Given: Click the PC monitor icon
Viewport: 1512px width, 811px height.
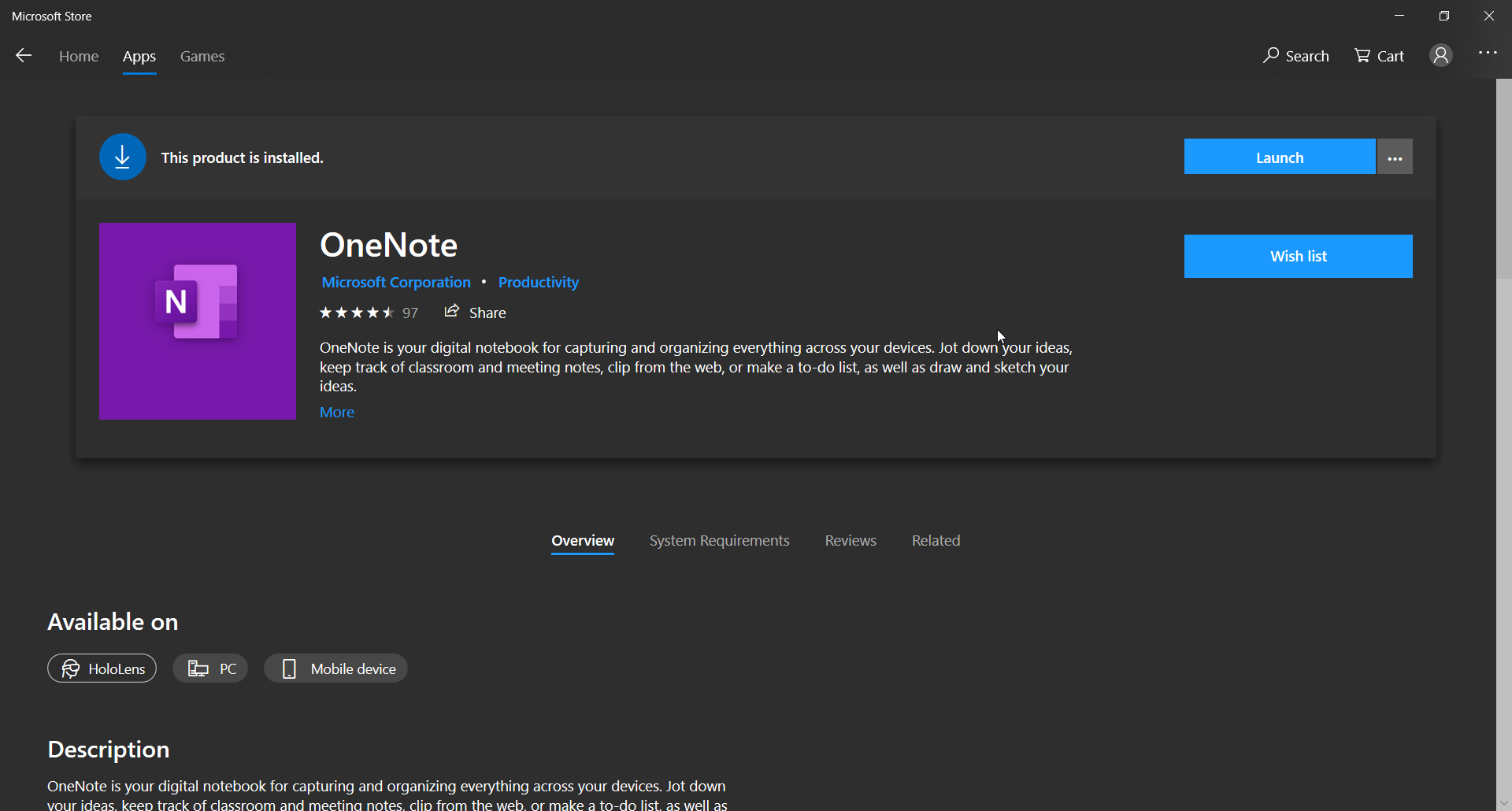Looking at the screenshot, I should (x=198, y=668).
